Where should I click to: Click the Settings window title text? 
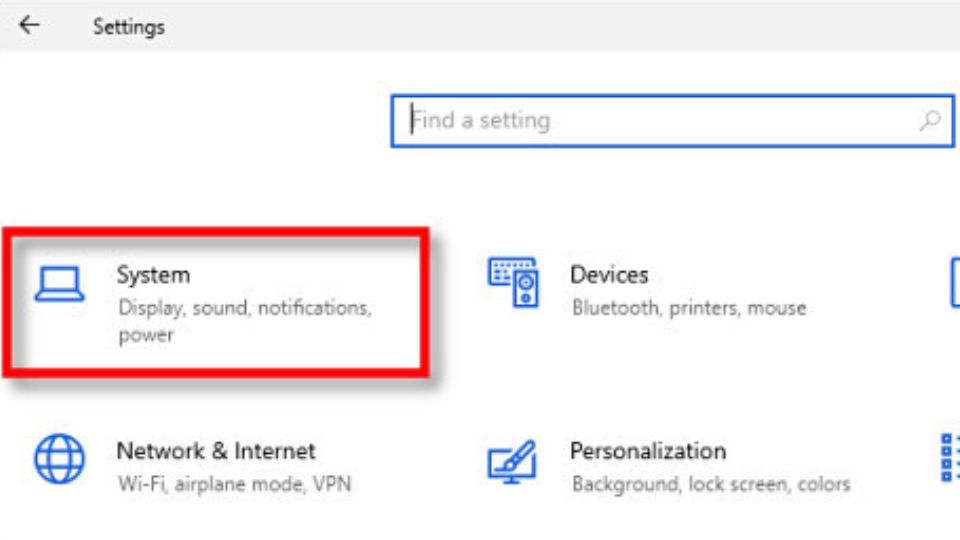click(x=129, y=27)
